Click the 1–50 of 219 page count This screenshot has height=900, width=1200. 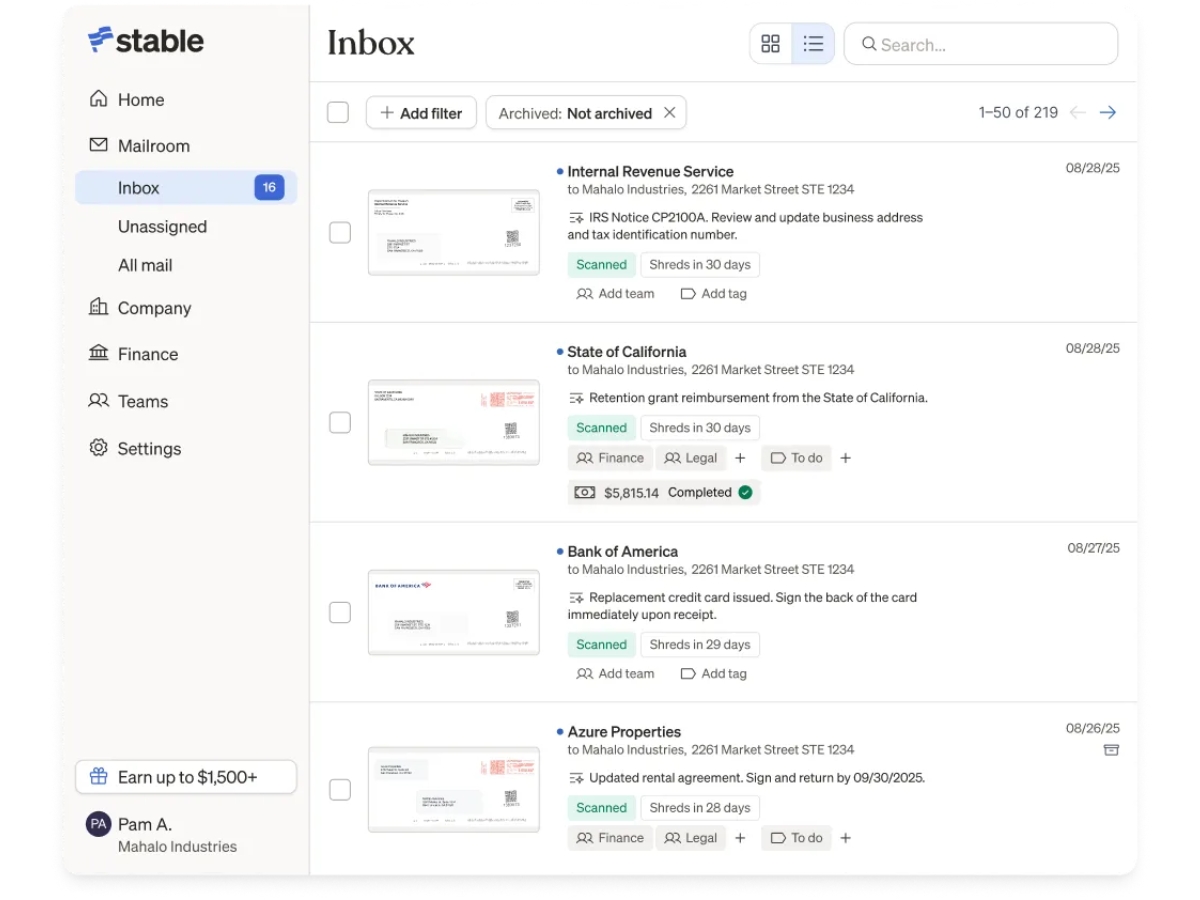[x=1018, y=113]
